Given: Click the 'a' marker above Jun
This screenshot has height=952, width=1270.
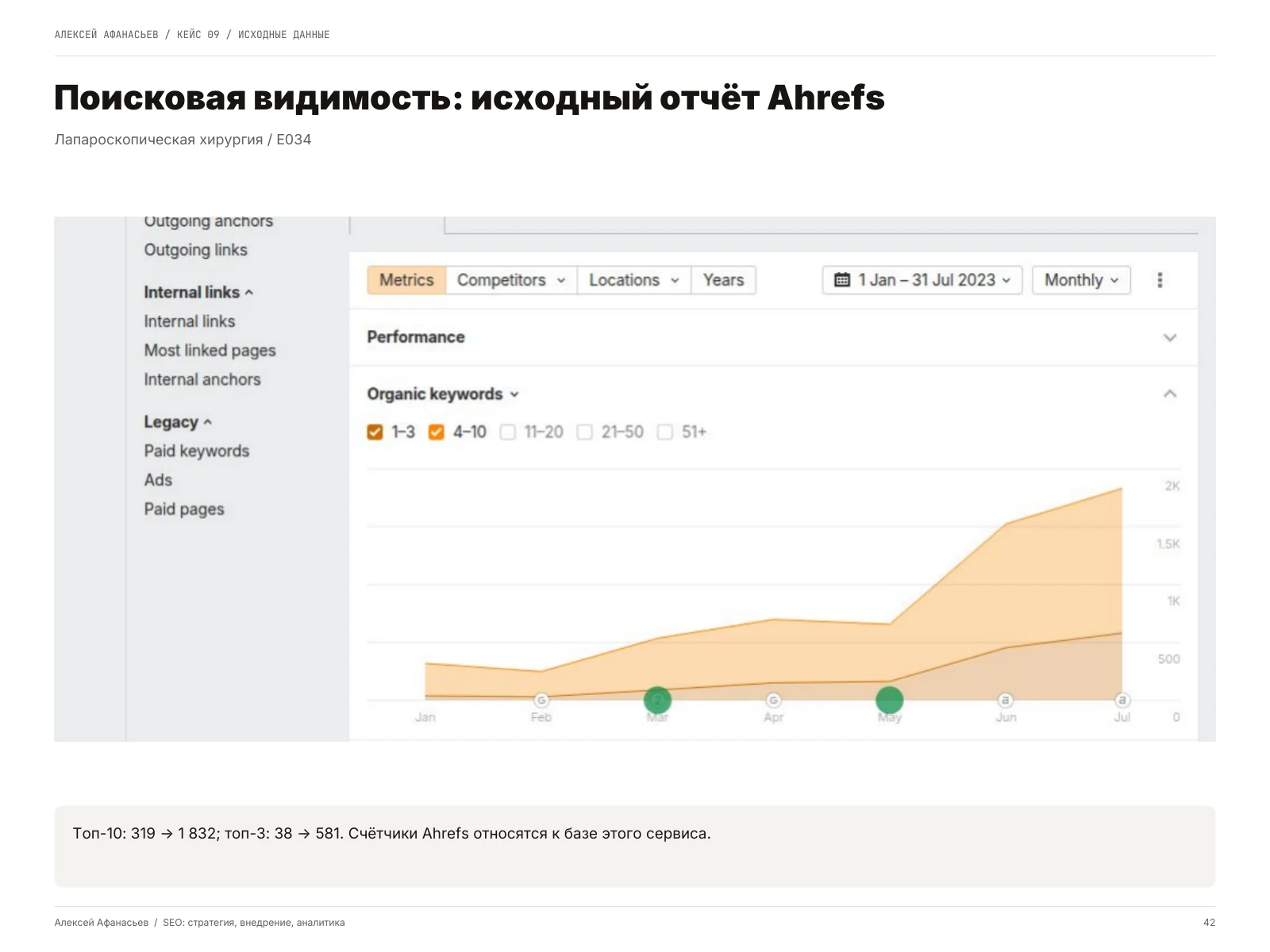Looking at the screenshot, I should [1006, 700].
